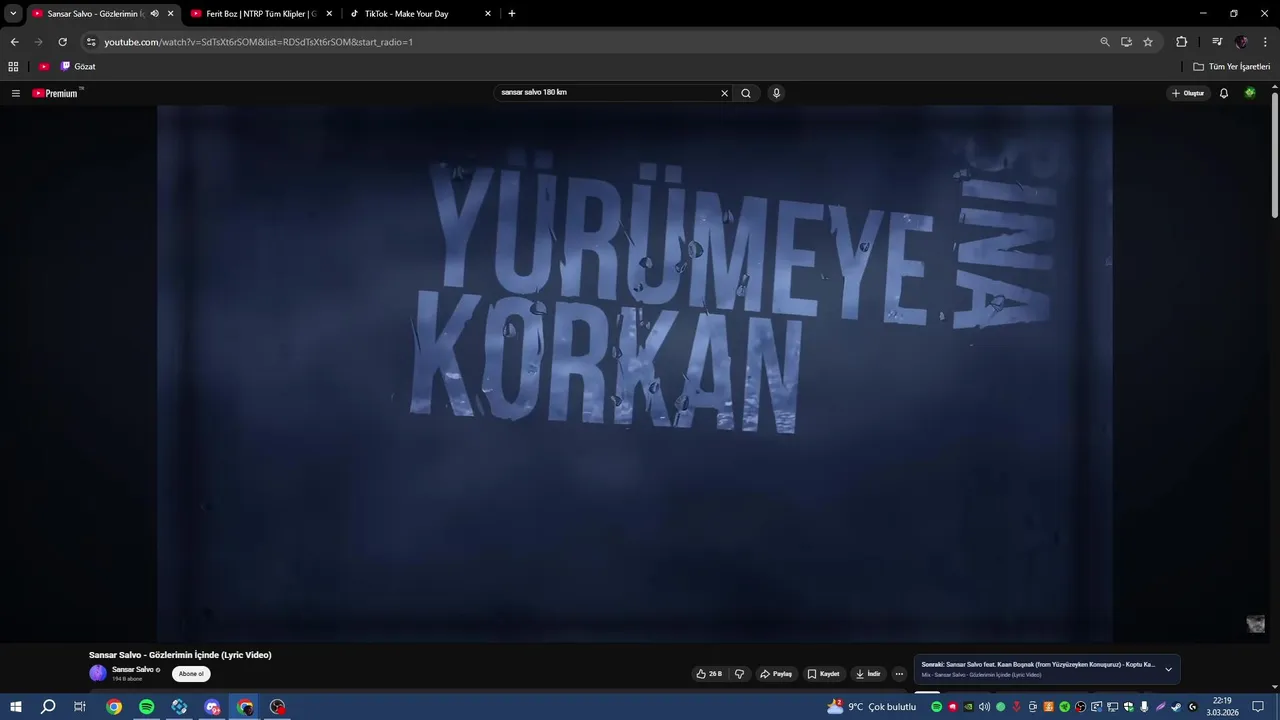
Task: Click the install app icon in address bar
Action: (x=1126, y=42)
